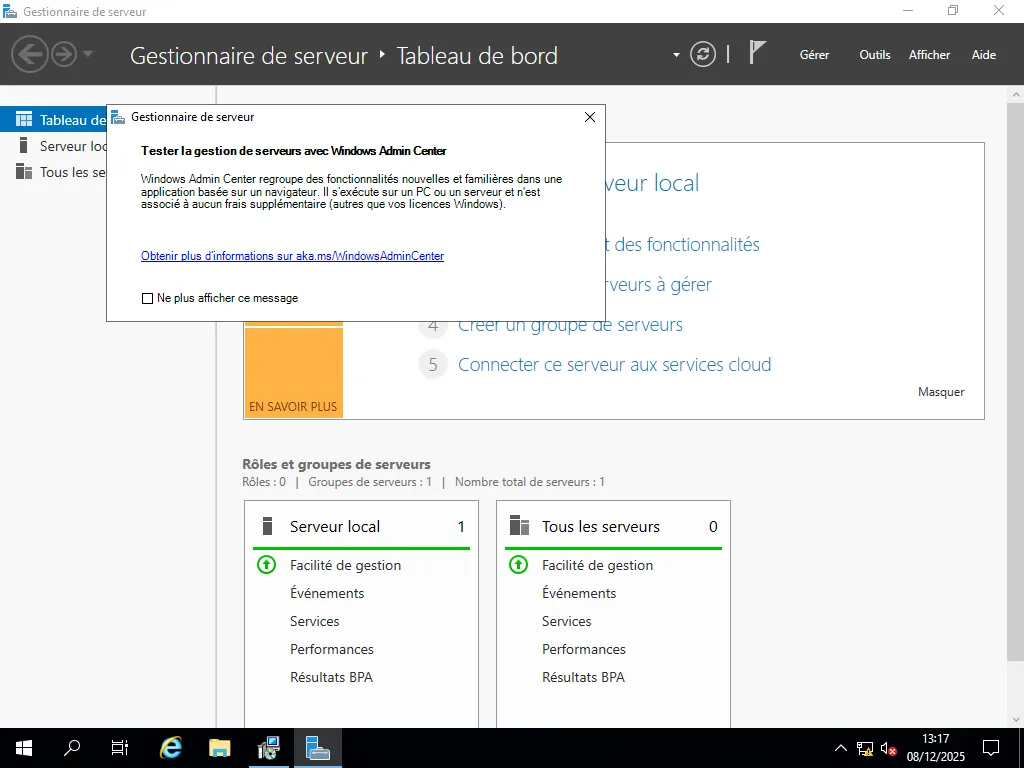Click the sidebar Serveur local icon

[x=24, y=145]
